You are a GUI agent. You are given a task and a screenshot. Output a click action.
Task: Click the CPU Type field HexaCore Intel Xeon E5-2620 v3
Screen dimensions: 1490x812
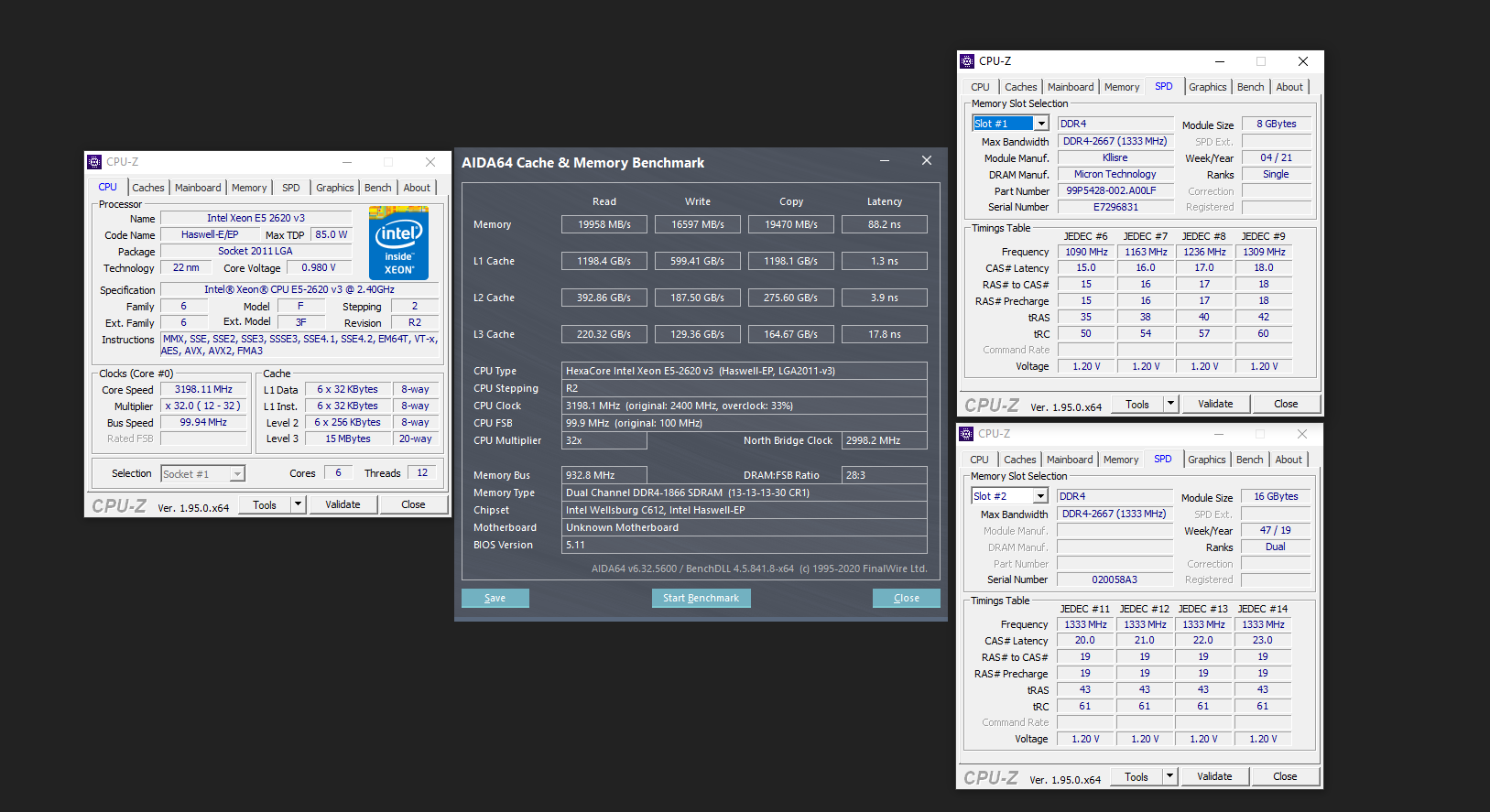tap(745, 371)
